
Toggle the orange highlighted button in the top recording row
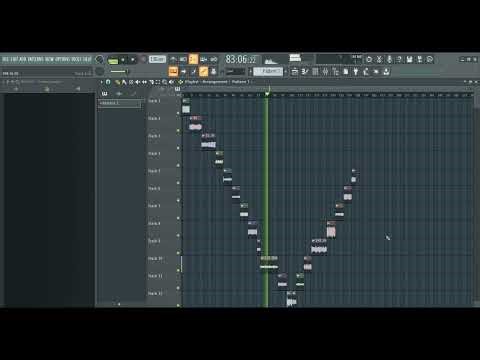(x=193, y=59)
